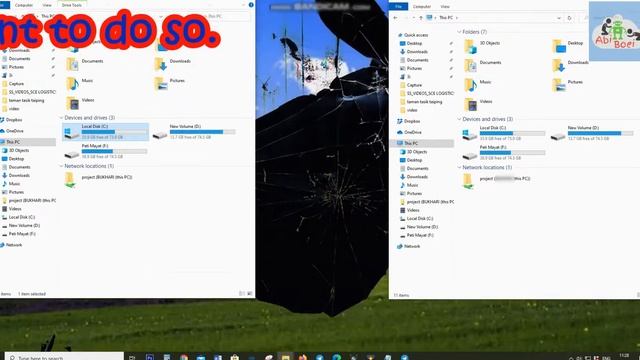The width and height of the screenshot is (640, 360).
Task: Open File Explorer on the taskbar
Action: 285,357
